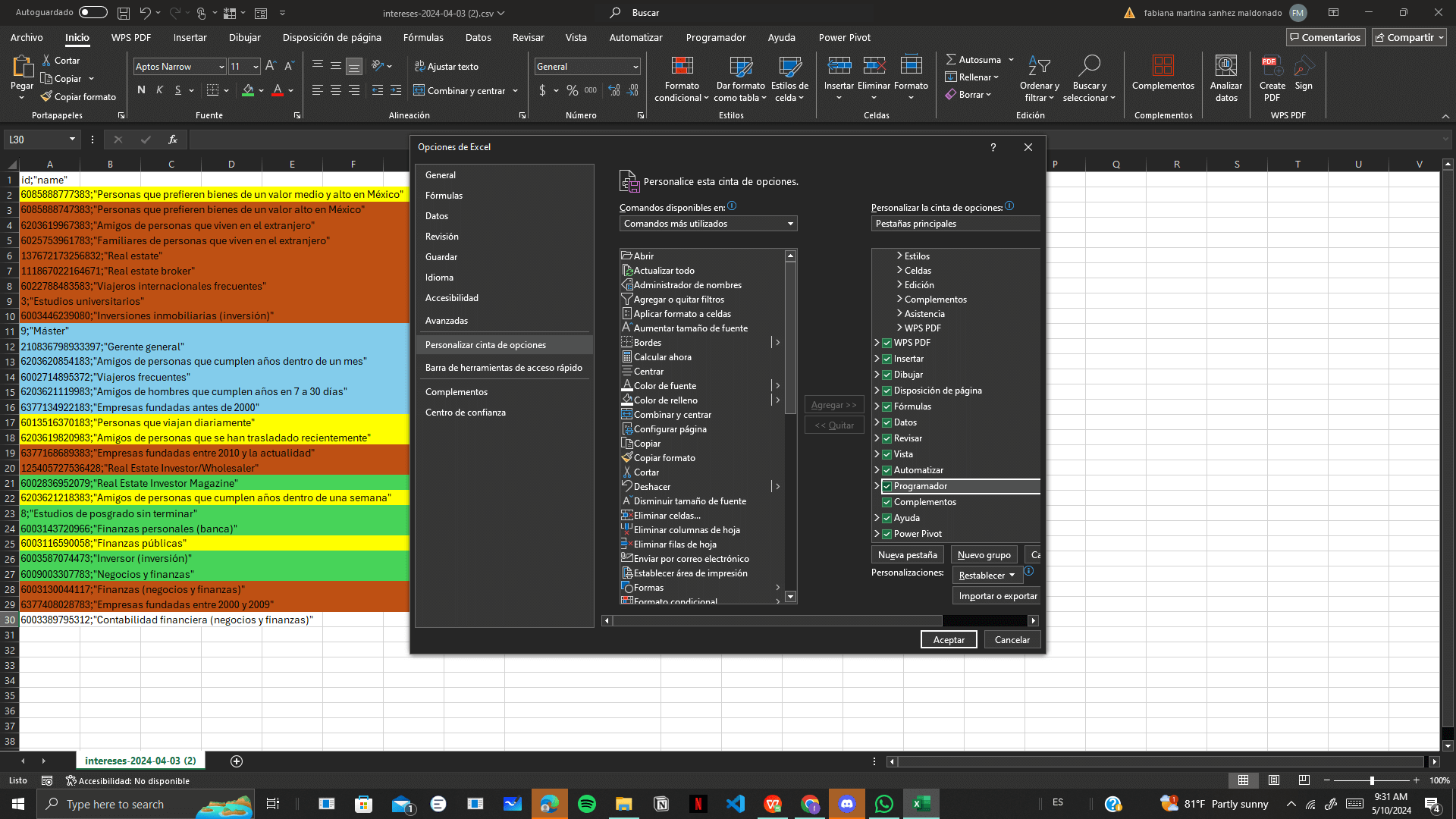Click the Combinar y centrar ribbon button
The image size is (1456, 819).
pos(460,90)
